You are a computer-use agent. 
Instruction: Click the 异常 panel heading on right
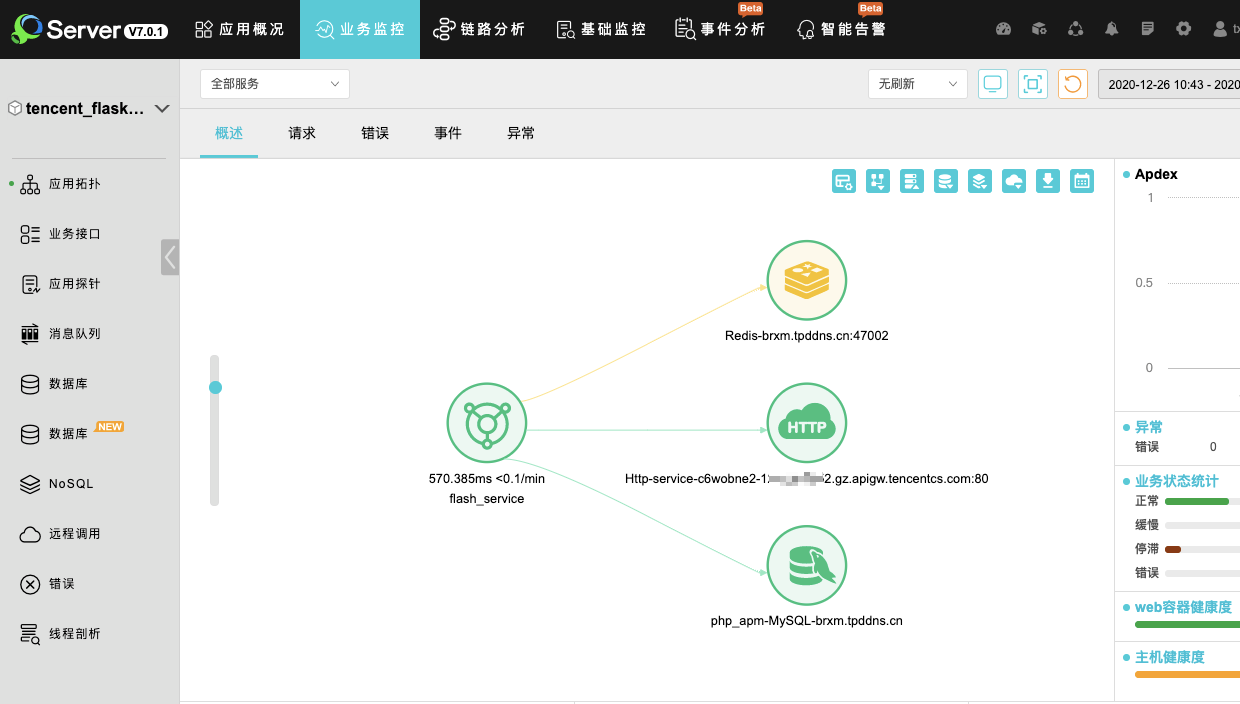click(x=1149, y=427)
